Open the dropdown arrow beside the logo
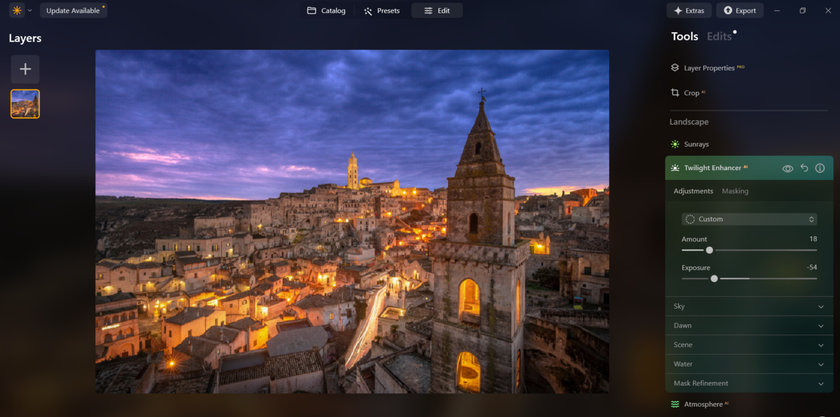The image size is (840, 417). [x=30, y=10]
